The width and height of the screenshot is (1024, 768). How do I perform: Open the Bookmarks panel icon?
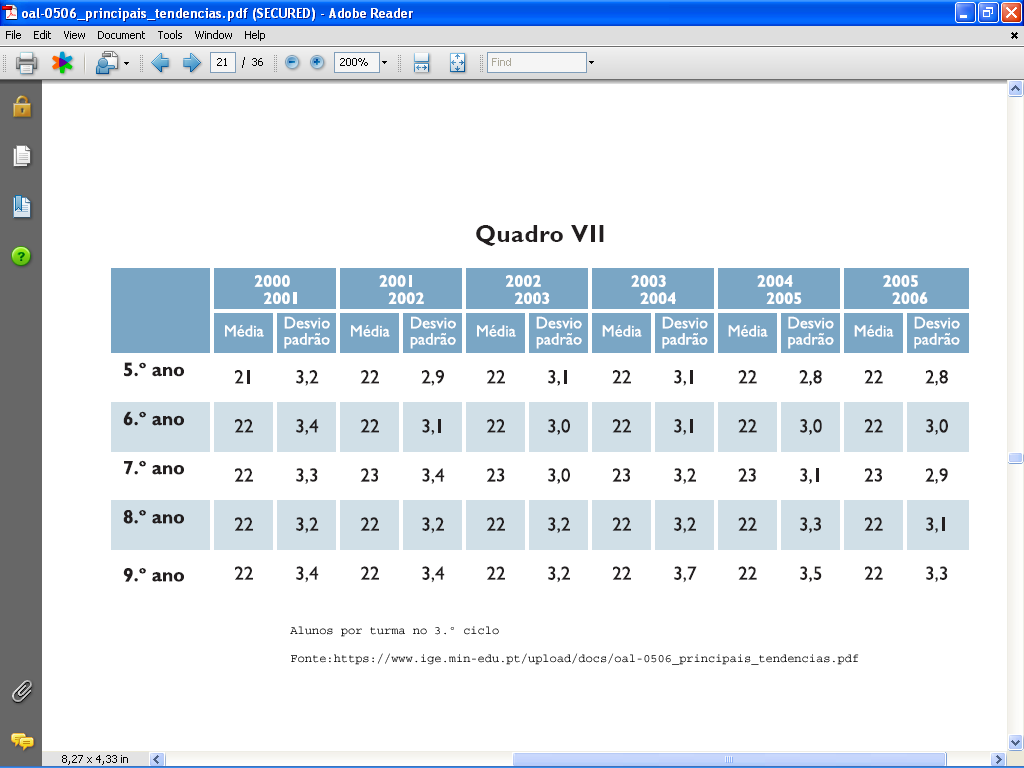pyautogui.click(x=22, y=206)
